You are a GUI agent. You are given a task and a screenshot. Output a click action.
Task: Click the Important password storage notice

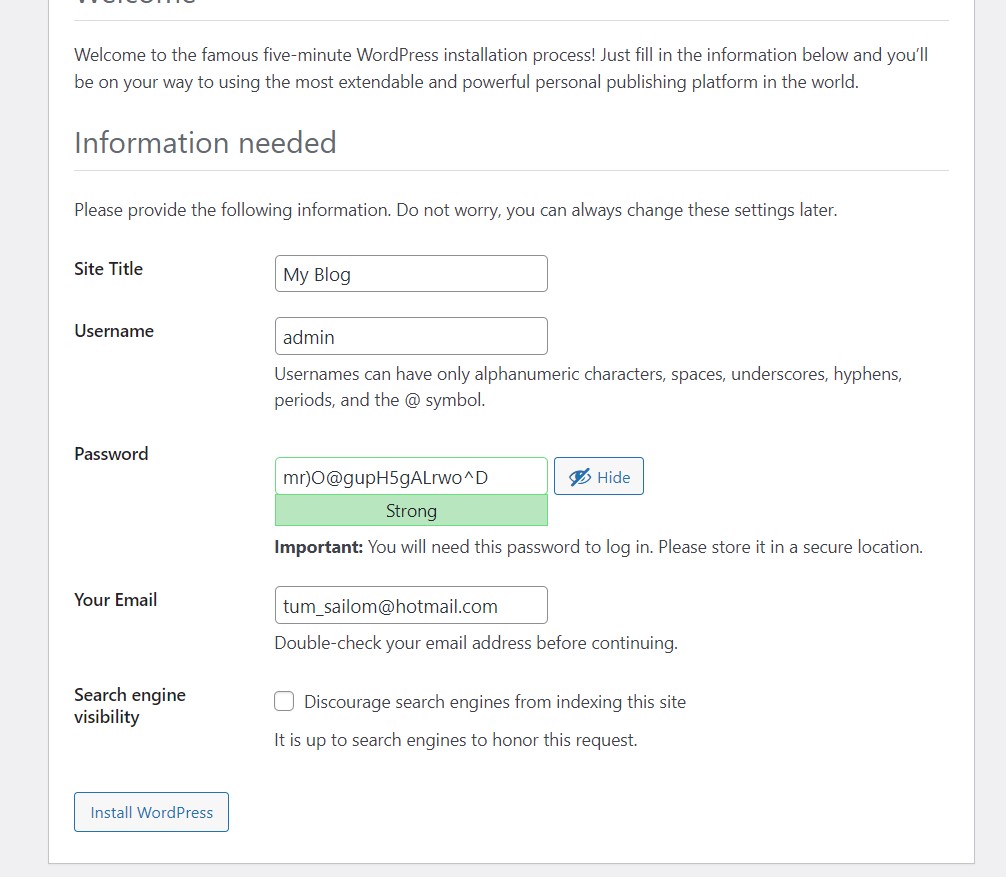(x=598, y=547)
